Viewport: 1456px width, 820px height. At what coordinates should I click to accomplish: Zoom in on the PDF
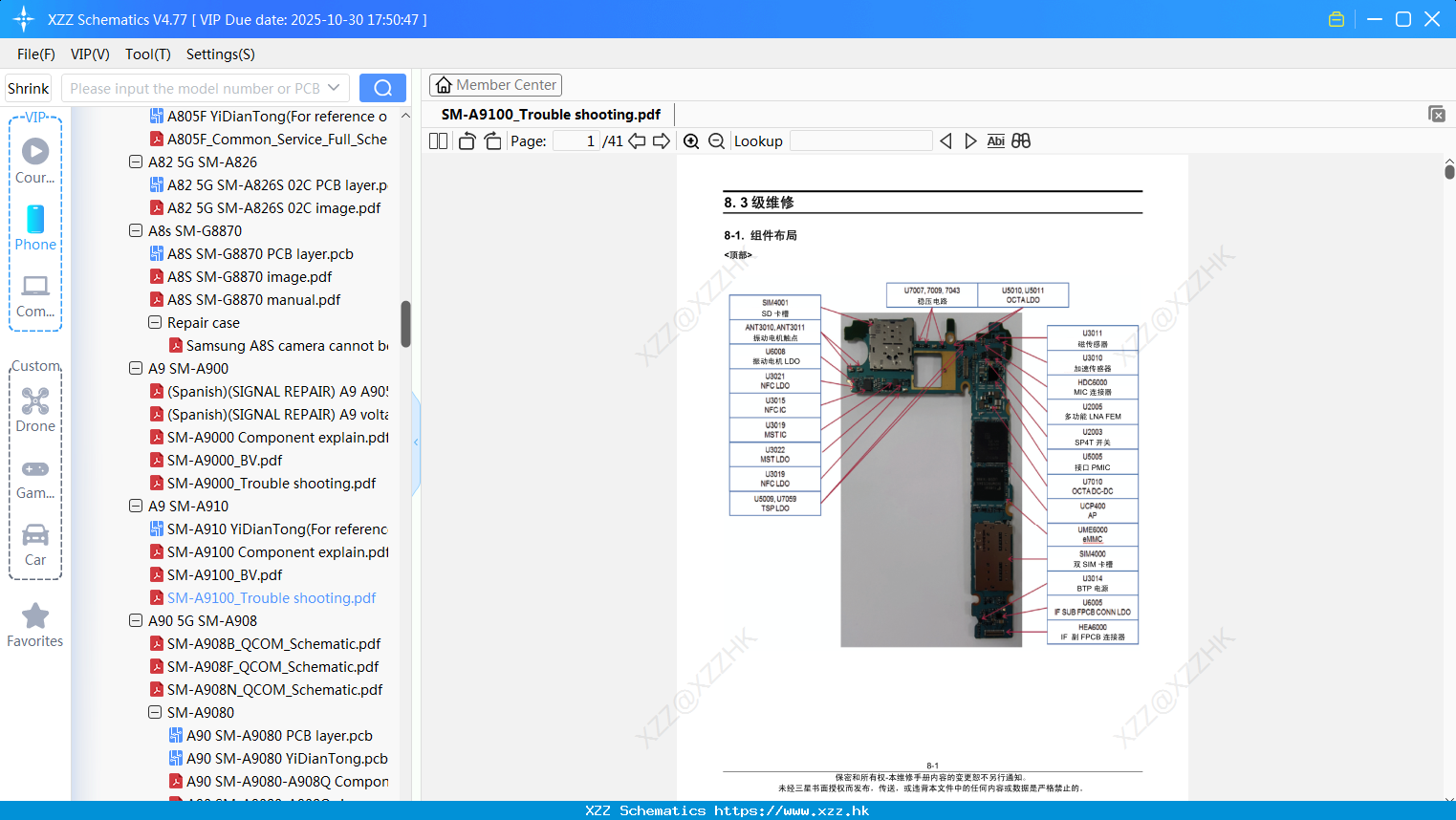click(691, 140)
